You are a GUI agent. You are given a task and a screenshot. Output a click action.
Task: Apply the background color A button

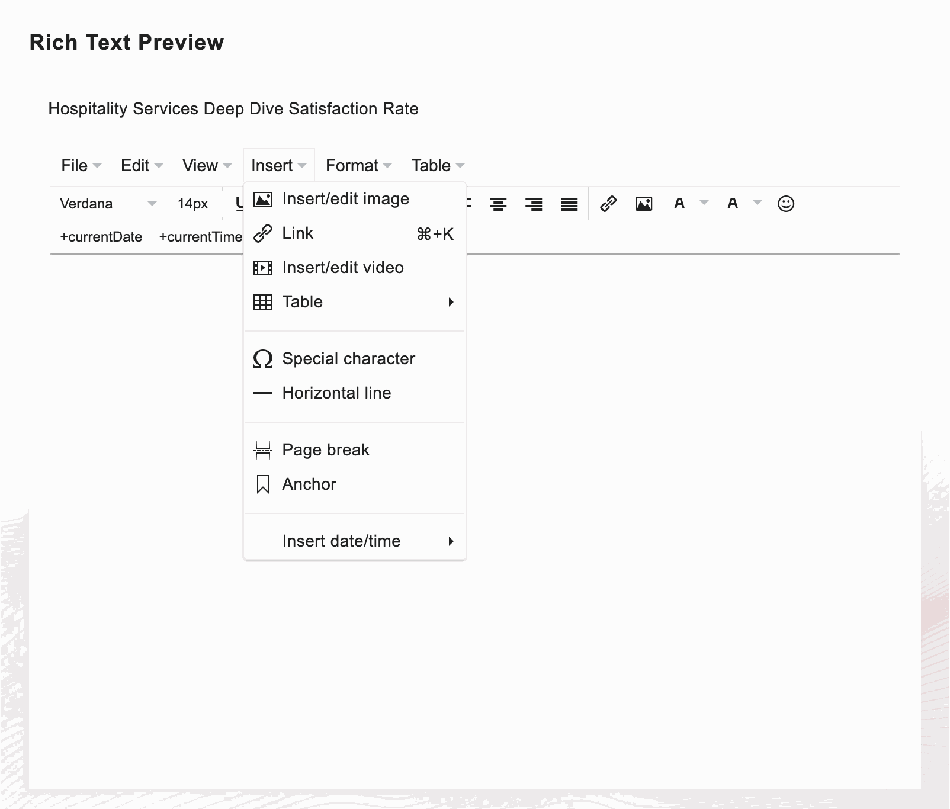(x=732, y=204)
